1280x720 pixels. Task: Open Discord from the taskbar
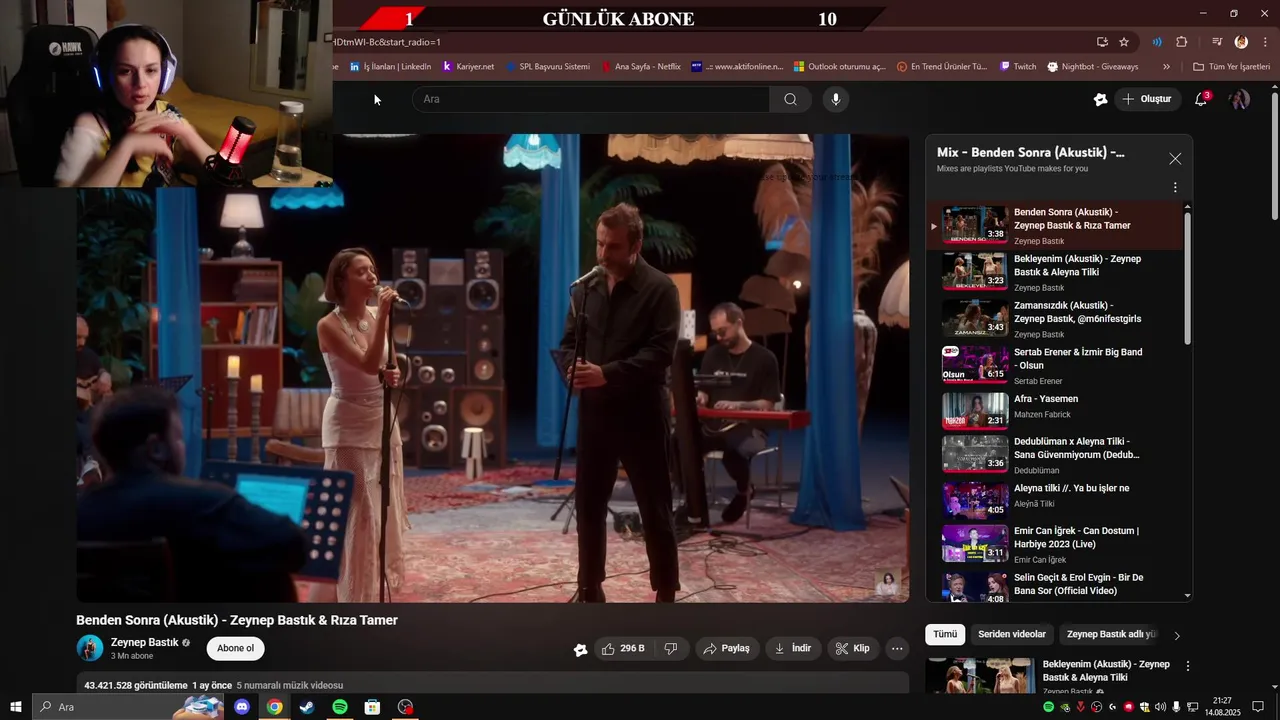tap(242, 707)
